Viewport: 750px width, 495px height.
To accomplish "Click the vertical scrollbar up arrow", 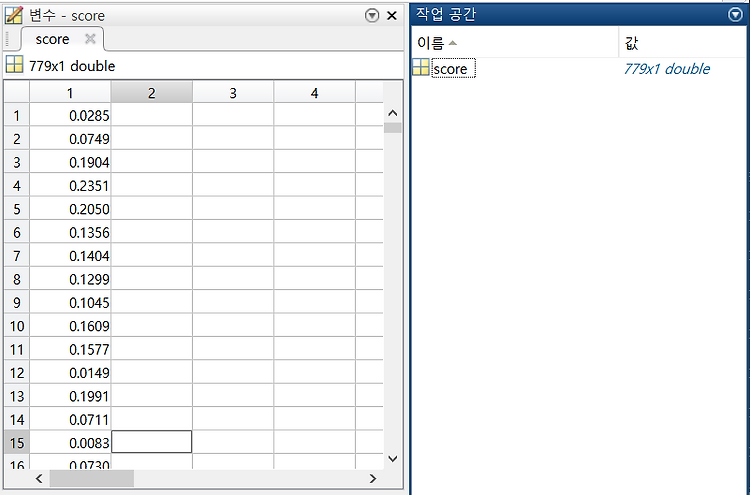I will click(x=393, y=113).
